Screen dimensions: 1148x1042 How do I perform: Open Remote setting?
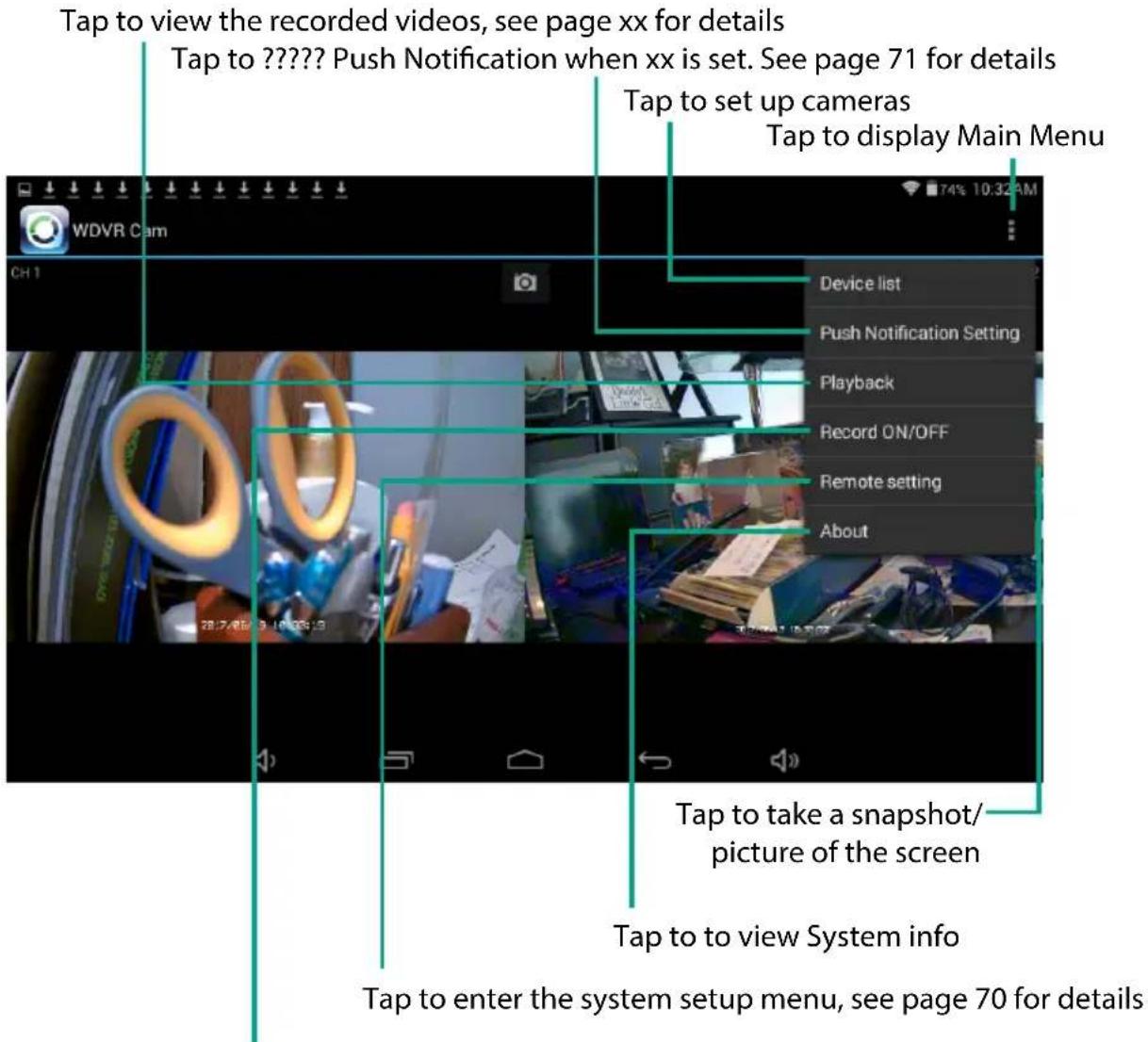[x=919, y=481]
